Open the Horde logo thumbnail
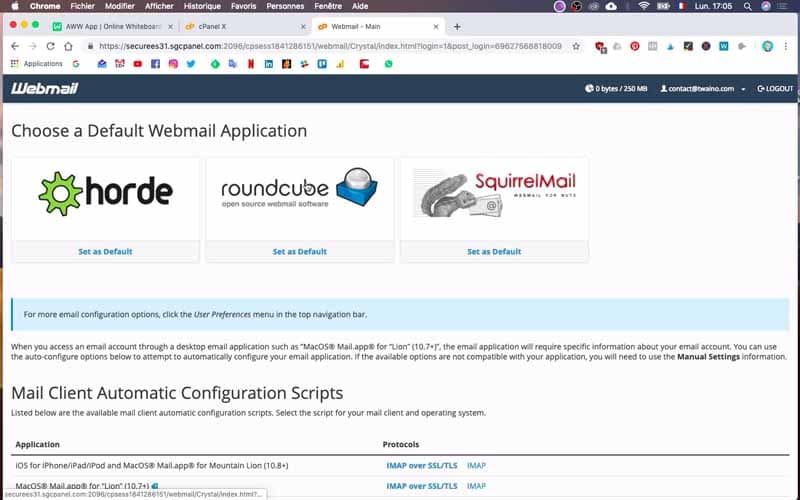The image size is (800, 500). click(106, 193)
